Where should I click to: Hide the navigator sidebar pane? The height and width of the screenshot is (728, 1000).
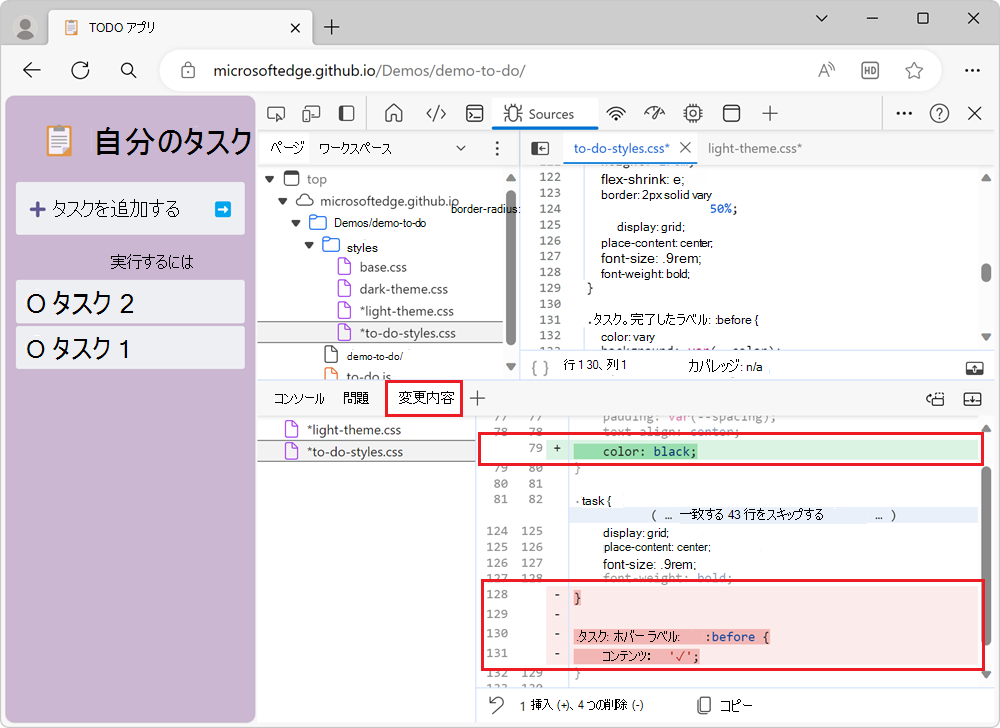pyautogui.click(x=540, y=148)
